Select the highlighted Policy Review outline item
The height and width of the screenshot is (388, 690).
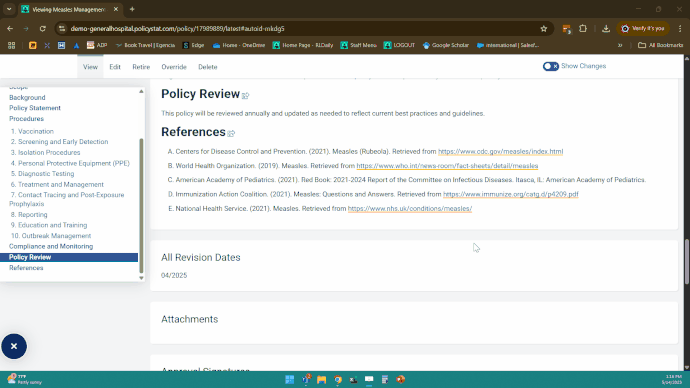pos(69,257)
